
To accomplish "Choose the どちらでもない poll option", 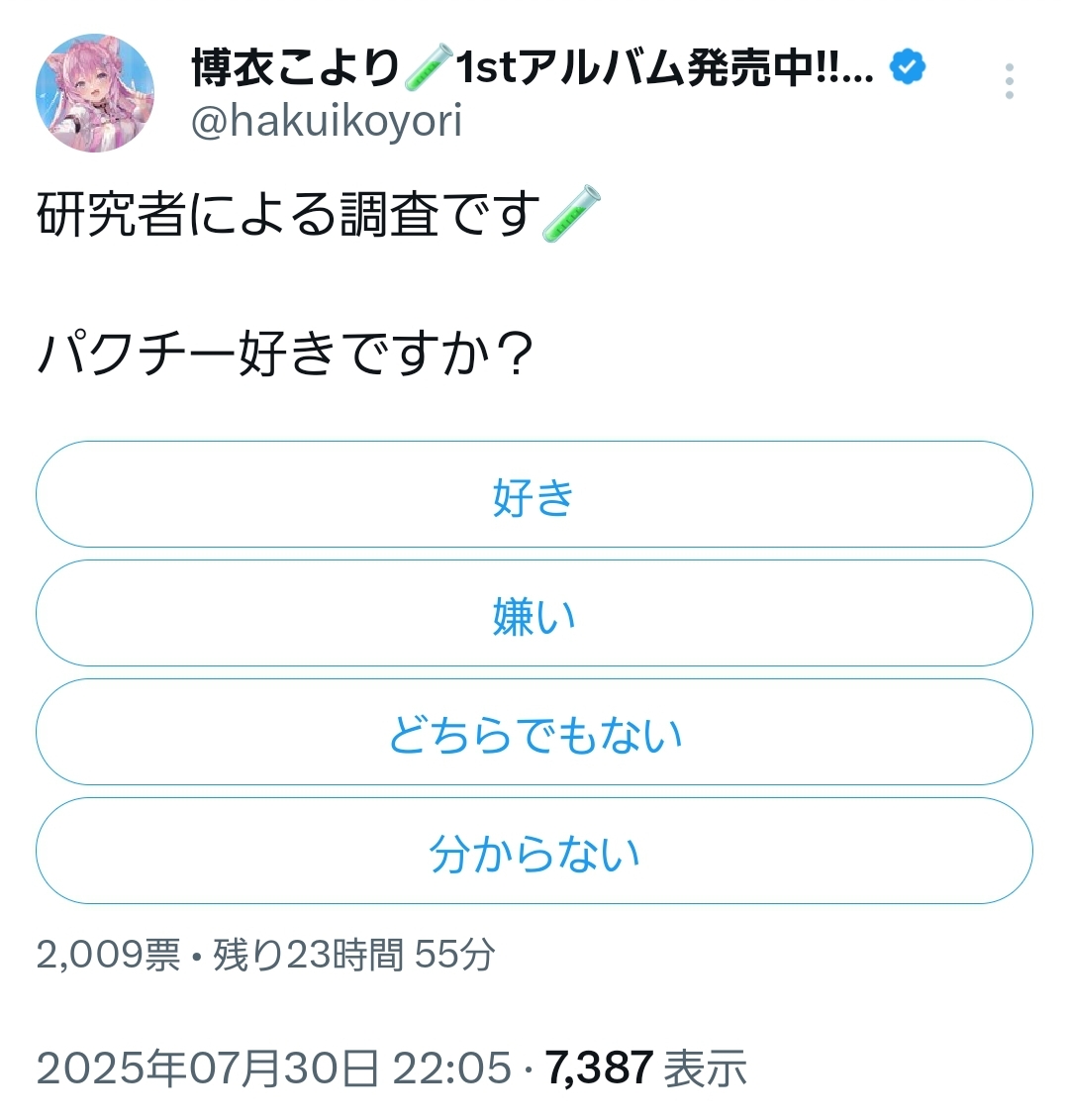I will coord(534,732).
